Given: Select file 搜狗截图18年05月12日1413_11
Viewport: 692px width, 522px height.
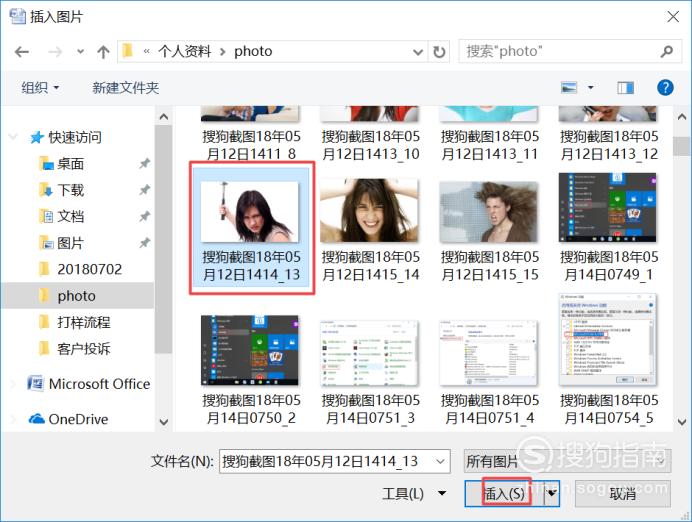Looking at the screenshot, I should (489, 145).
